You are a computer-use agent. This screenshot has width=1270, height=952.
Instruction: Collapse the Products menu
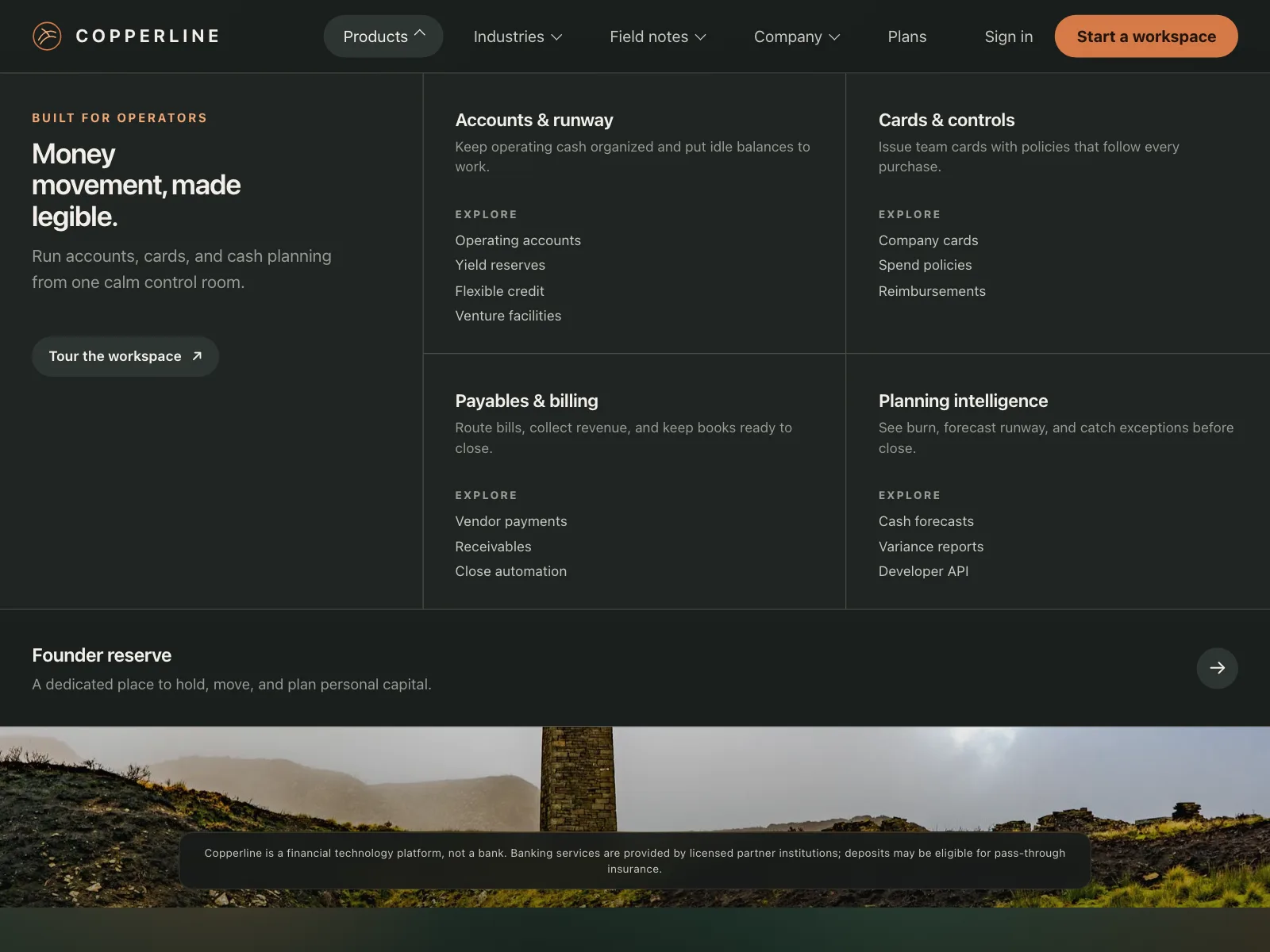pos(383,36)
